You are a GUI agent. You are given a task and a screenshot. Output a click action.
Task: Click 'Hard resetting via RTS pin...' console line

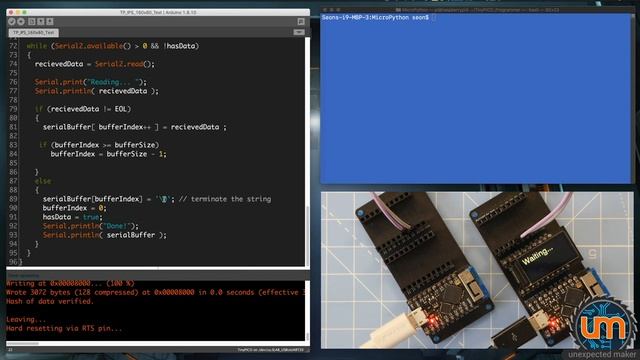point(64,328)
